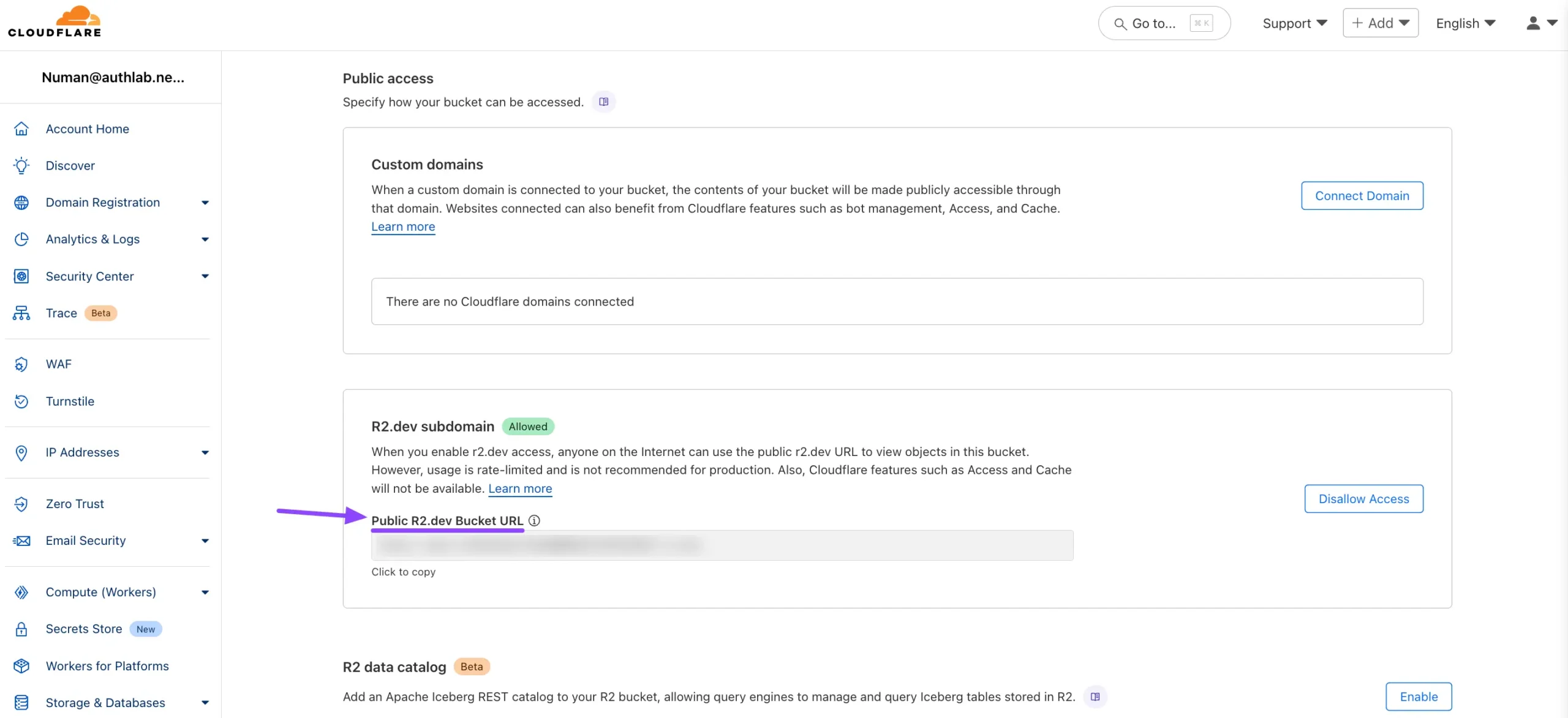The height and width of the screenshot is (718, 1568).
Task: Click the Go to search field
Action: click(1164, 23)
